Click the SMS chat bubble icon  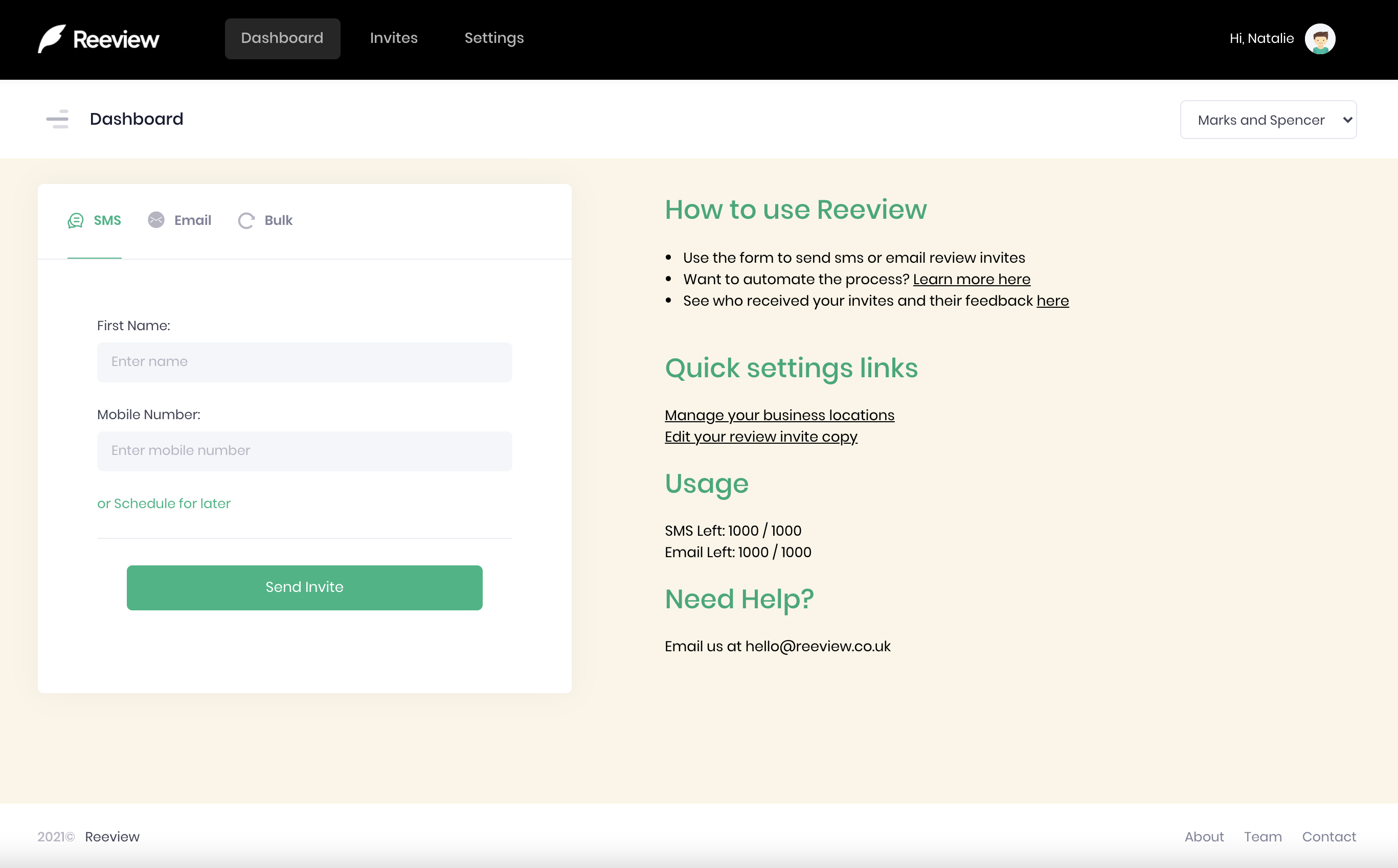tap(76, 220)
